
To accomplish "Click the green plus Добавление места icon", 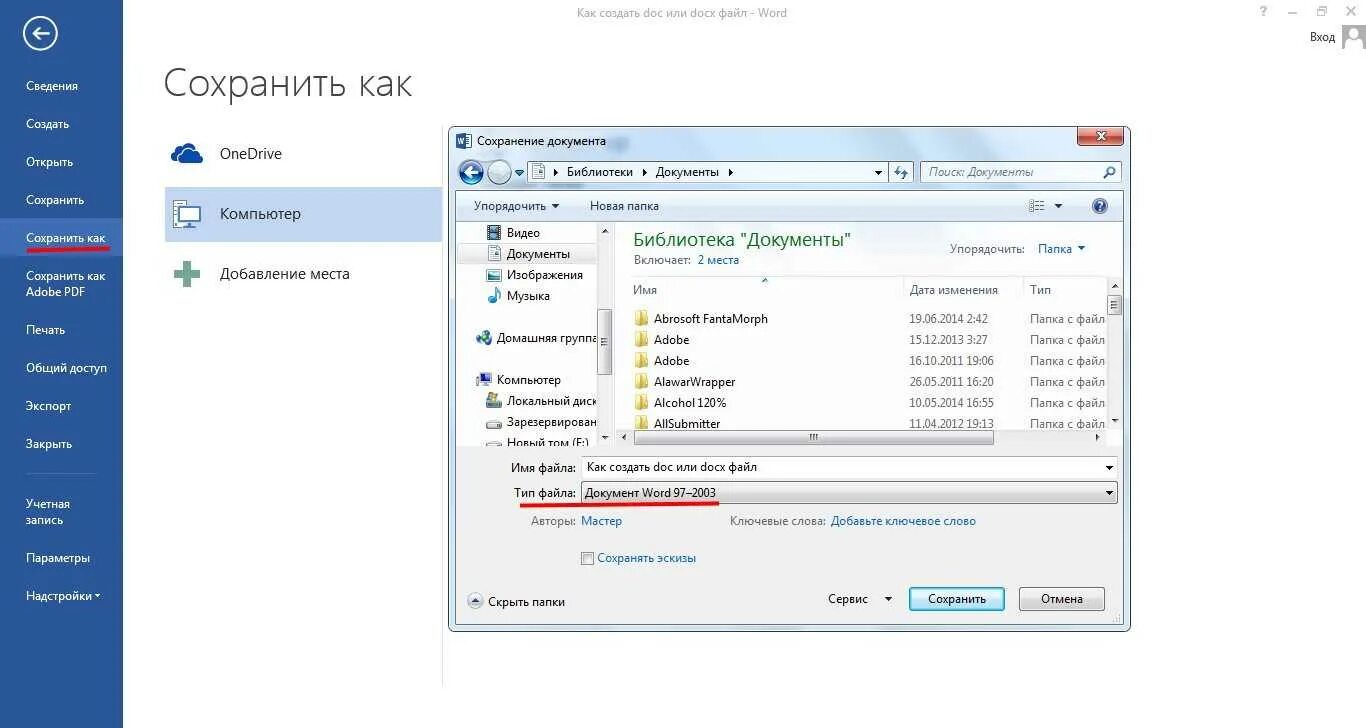I will click(187, 274).
